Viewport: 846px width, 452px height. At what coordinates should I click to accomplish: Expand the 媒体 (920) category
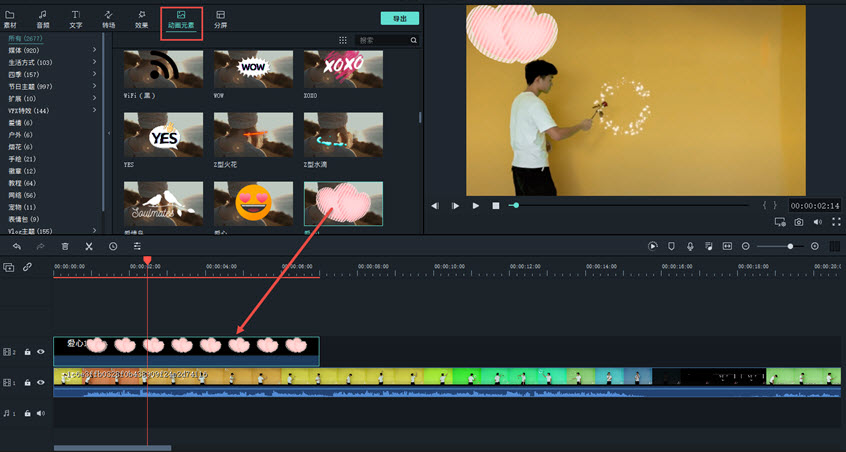coord(95,50)
